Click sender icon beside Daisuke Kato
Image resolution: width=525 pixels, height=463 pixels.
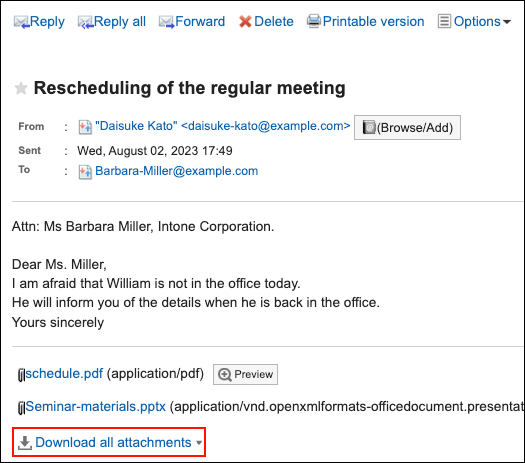pos(85,127)
